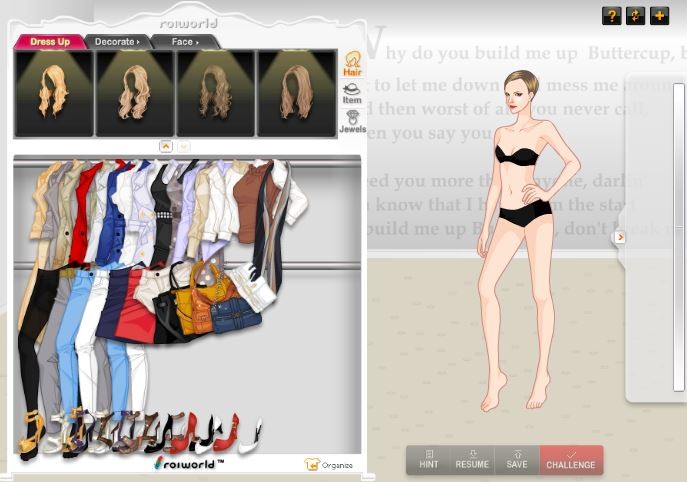Open the Item category
The width and height of the screenshot is (687, 482).
click(352, 93)
